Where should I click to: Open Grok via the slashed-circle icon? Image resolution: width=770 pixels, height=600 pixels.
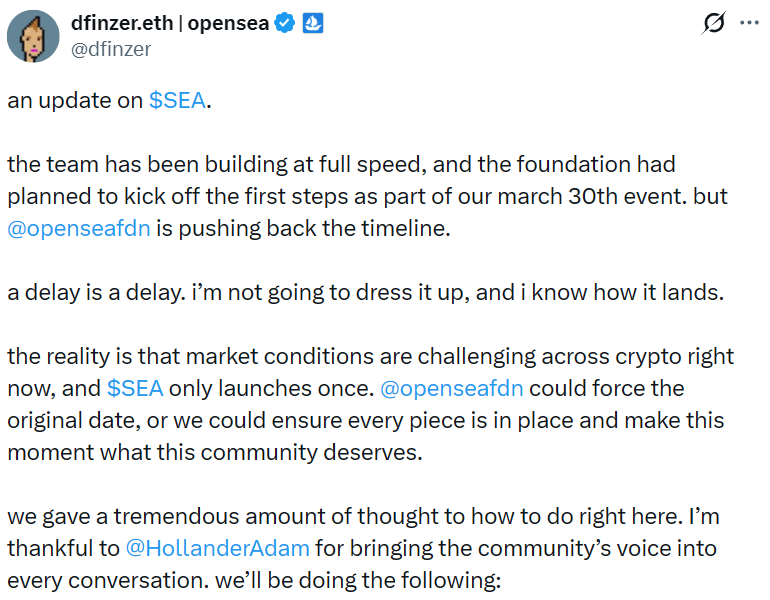tap(714, 23)
